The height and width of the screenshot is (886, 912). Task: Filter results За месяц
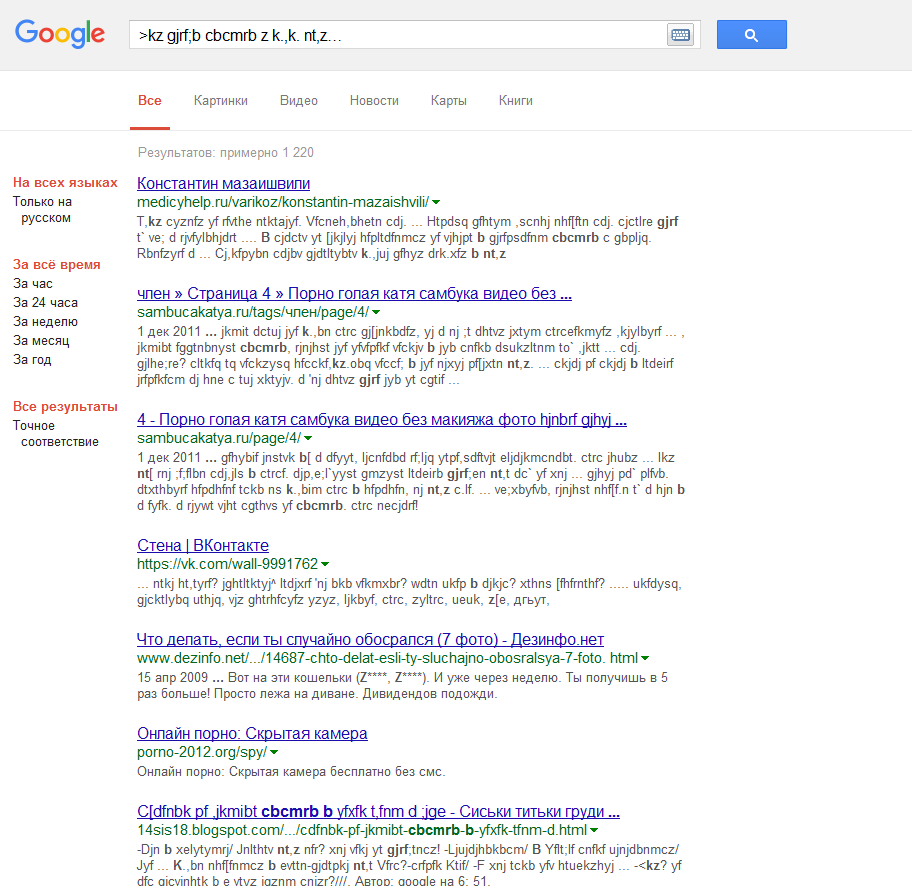(x=41, y=341)
